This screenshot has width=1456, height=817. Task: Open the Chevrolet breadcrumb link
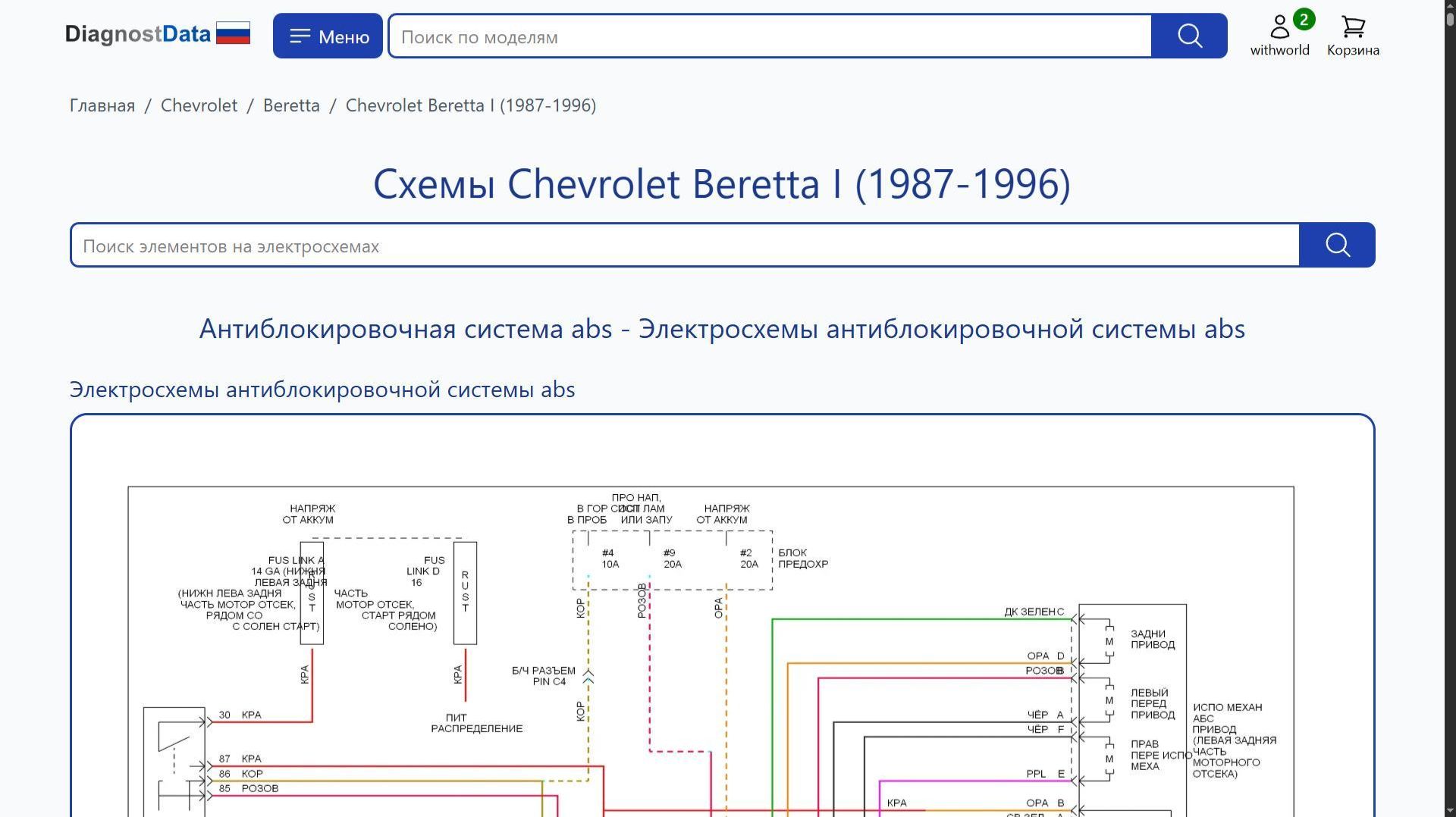point(199,105)
